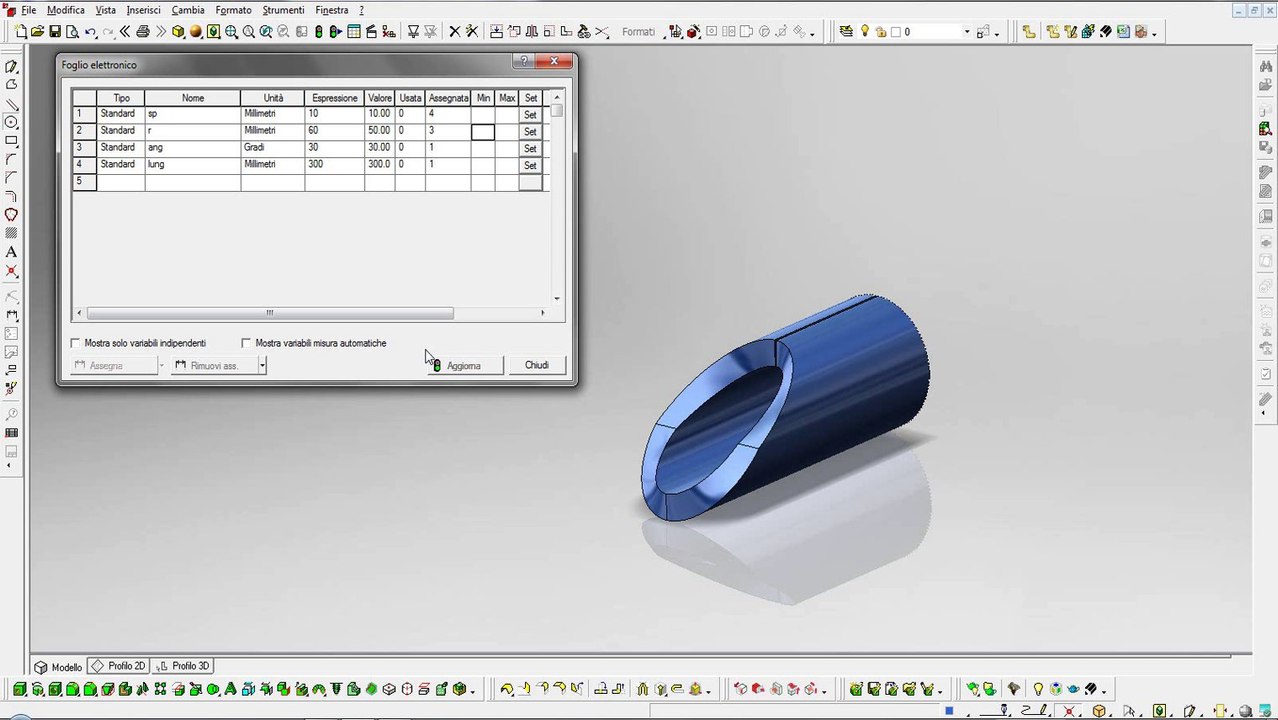Viewport: 1278px width, 720px height.
Task: Expand the arrow after the layer copy icon
Action: pyautogui.click(x=996, y=33)
